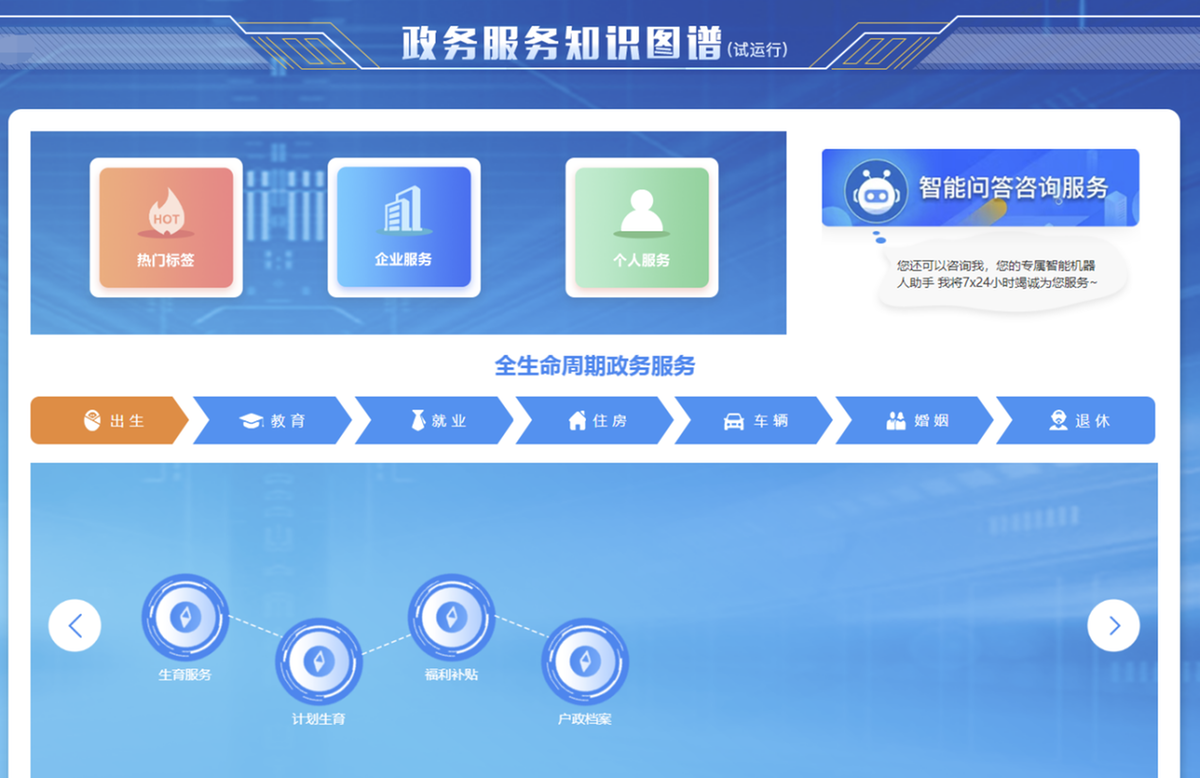Viewport: 1200px width, 778px height.
Task: Advance carousel with right chevron arrow
Action: [1113, 626]
